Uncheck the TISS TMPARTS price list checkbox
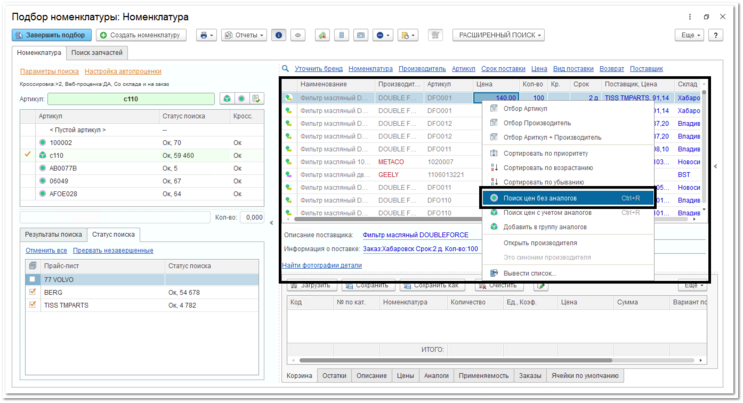 point(33,304)
